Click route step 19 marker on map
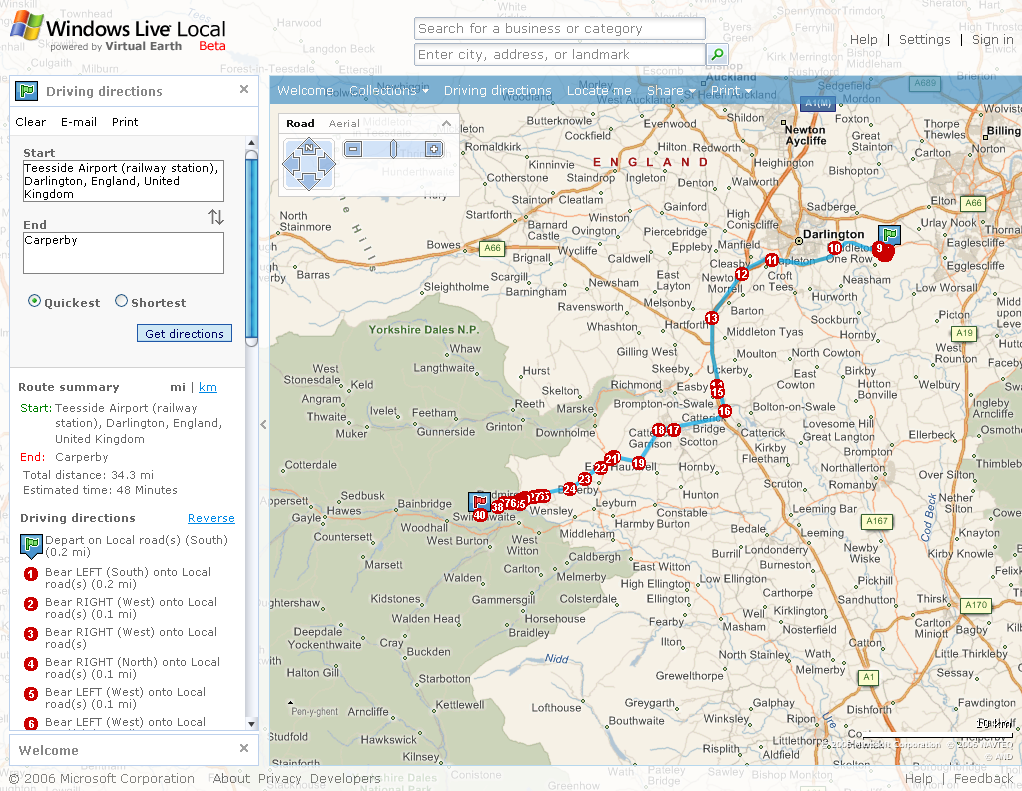 (x=639, y=463)
